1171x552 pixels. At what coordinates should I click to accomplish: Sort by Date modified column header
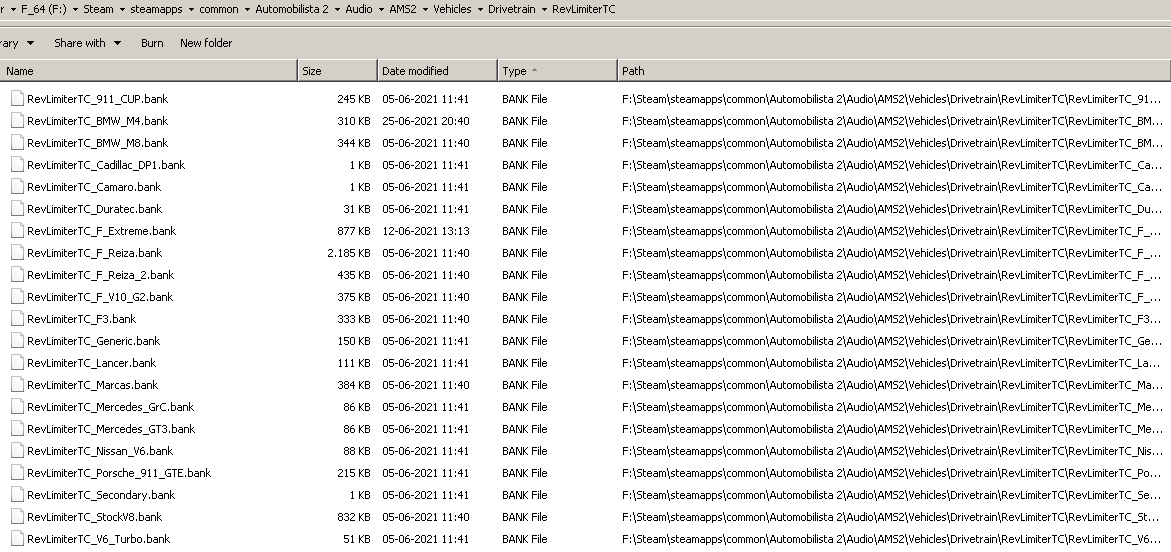tap(438, 71)
